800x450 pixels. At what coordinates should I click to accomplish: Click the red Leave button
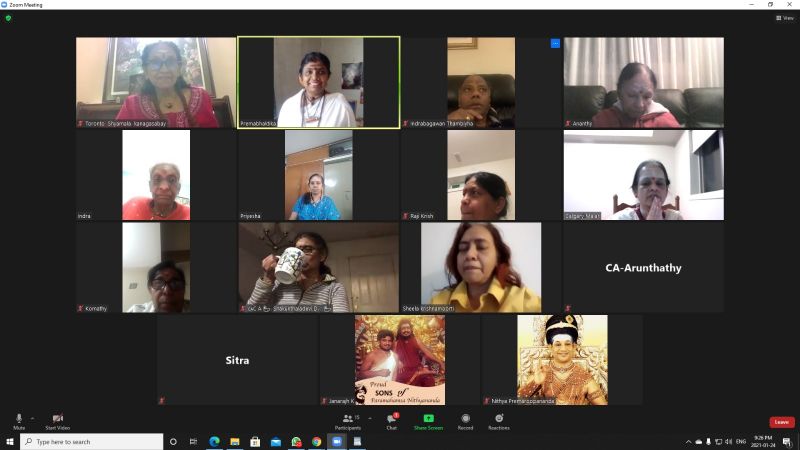pyautogui.click(x=781, y=422)
